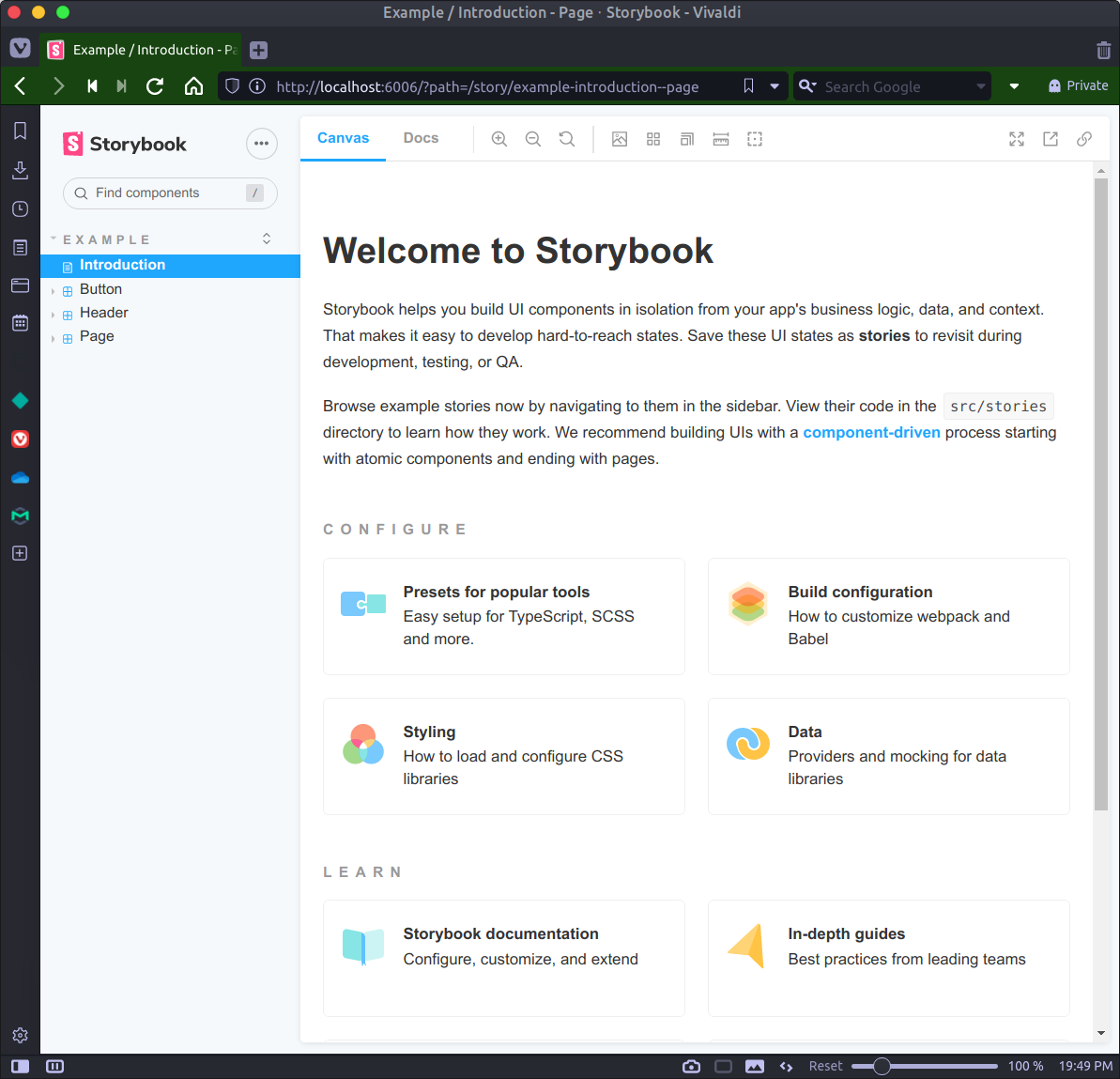Open a new tab with plus button

click(258, 50)
